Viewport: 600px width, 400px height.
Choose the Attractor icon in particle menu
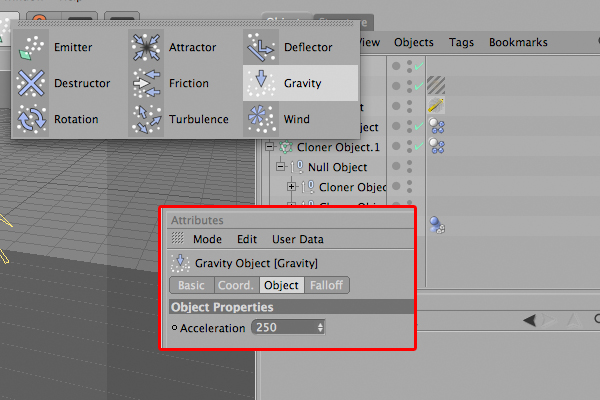coord(146,47)
